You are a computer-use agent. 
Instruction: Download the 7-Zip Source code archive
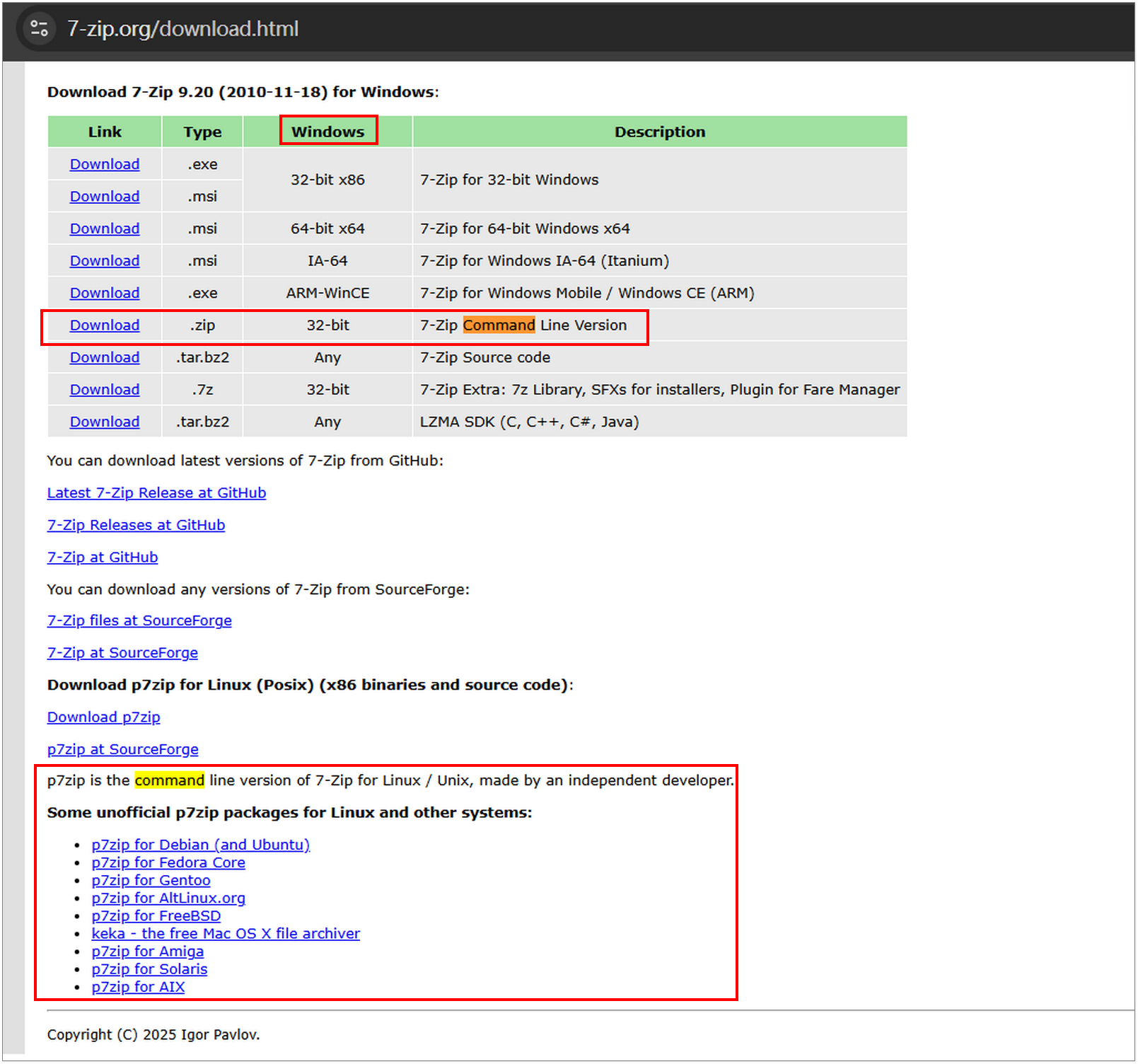pyautogui.click(x=105, y=357)
